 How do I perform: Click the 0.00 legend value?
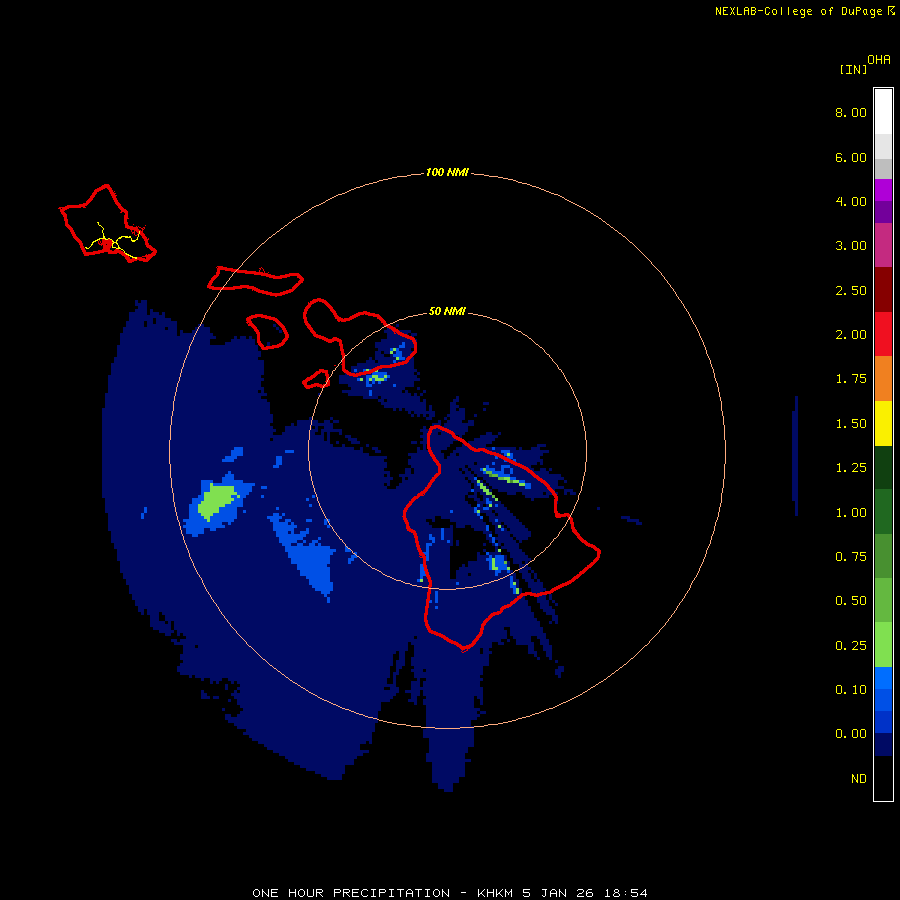[x=851, y=734]
